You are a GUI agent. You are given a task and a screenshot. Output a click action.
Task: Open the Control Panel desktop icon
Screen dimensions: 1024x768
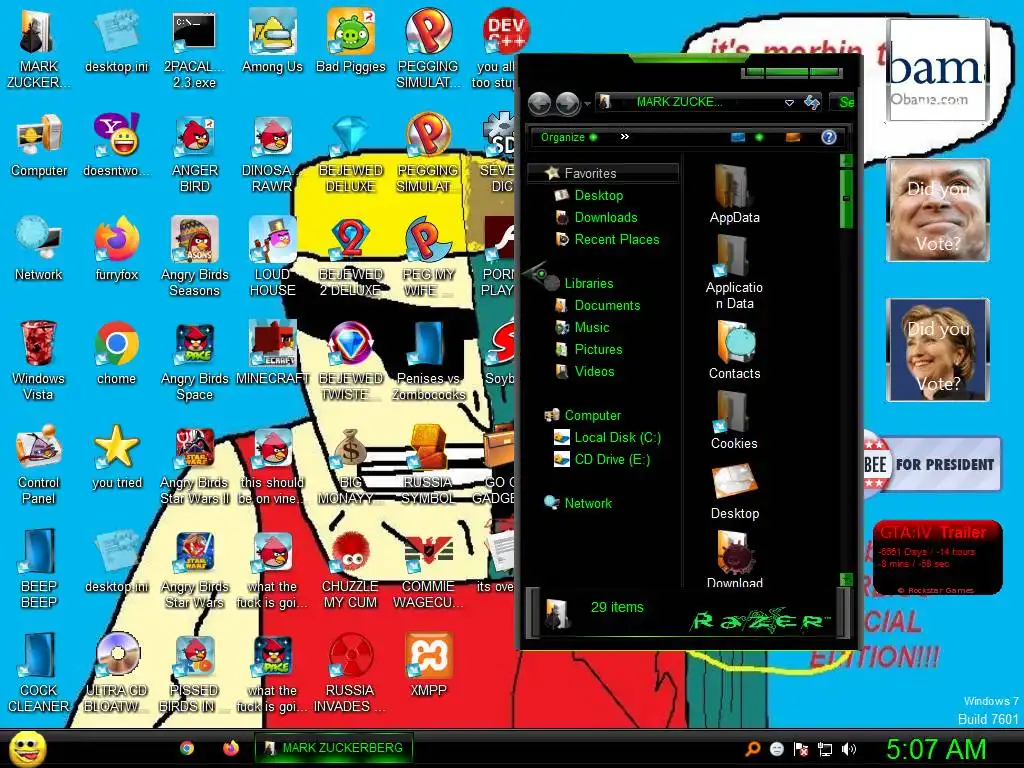[39, 466]
